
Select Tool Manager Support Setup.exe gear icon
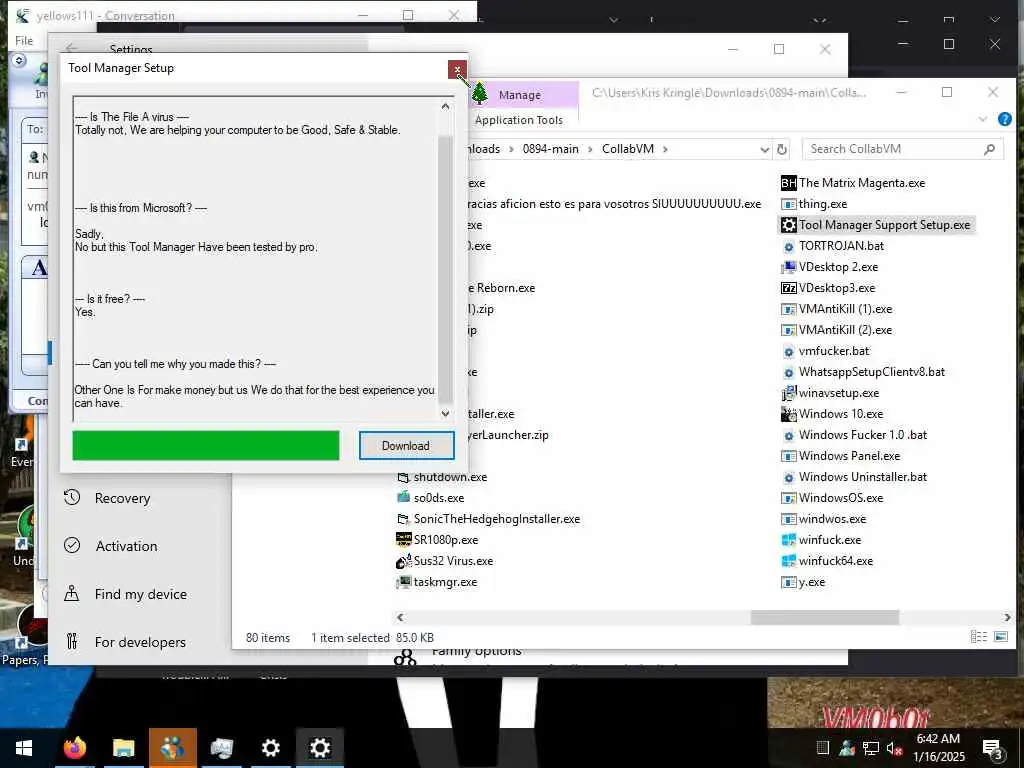[788, 225]
